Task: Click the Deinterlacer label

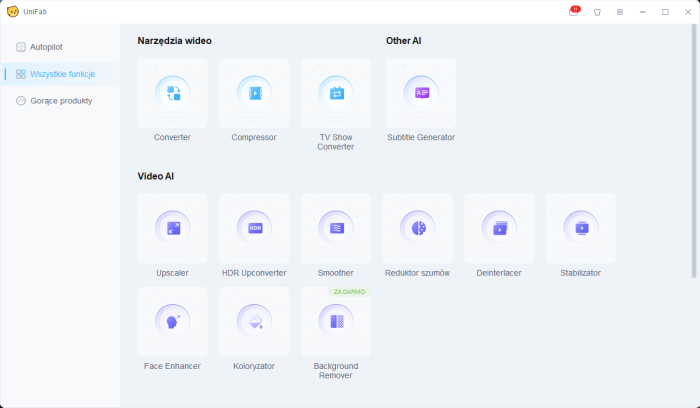Action: pos(499,273)
